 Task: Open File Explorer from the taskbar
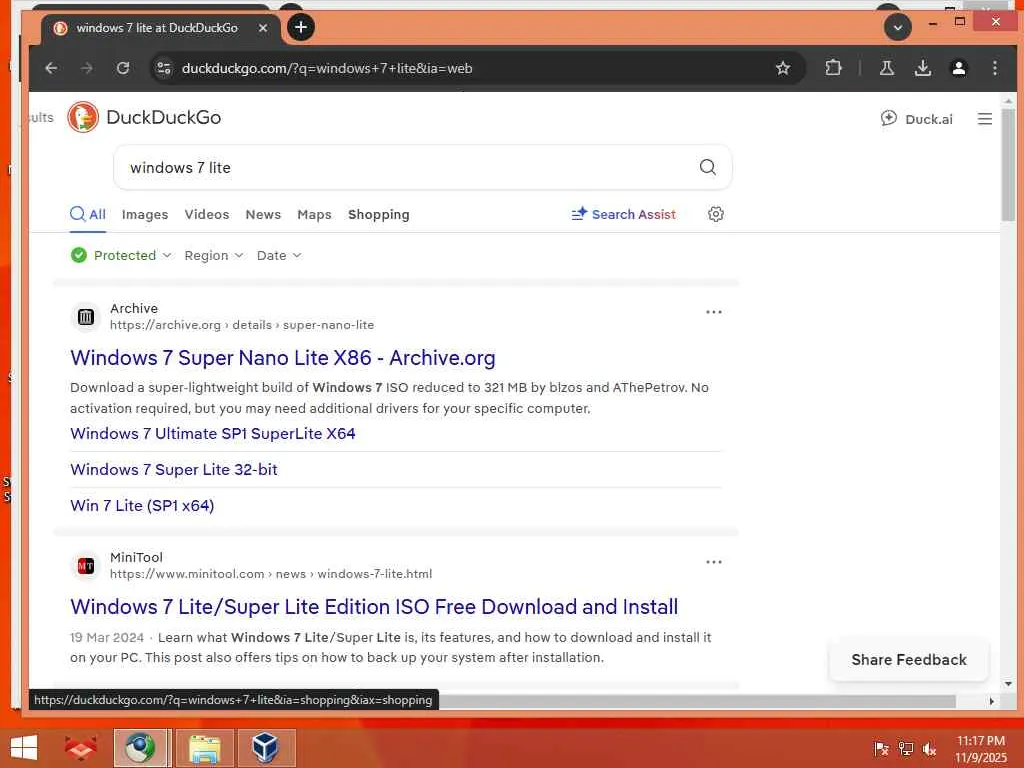204,748
